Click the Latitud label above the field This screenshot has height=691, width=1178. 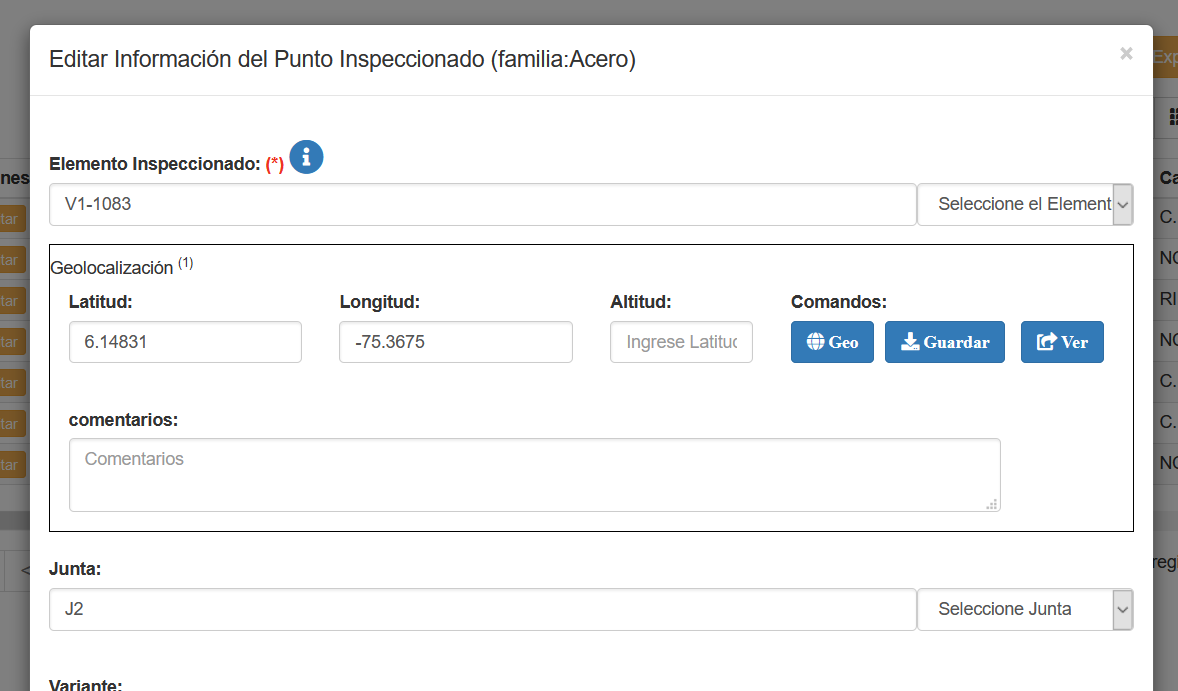coord(101,302)
